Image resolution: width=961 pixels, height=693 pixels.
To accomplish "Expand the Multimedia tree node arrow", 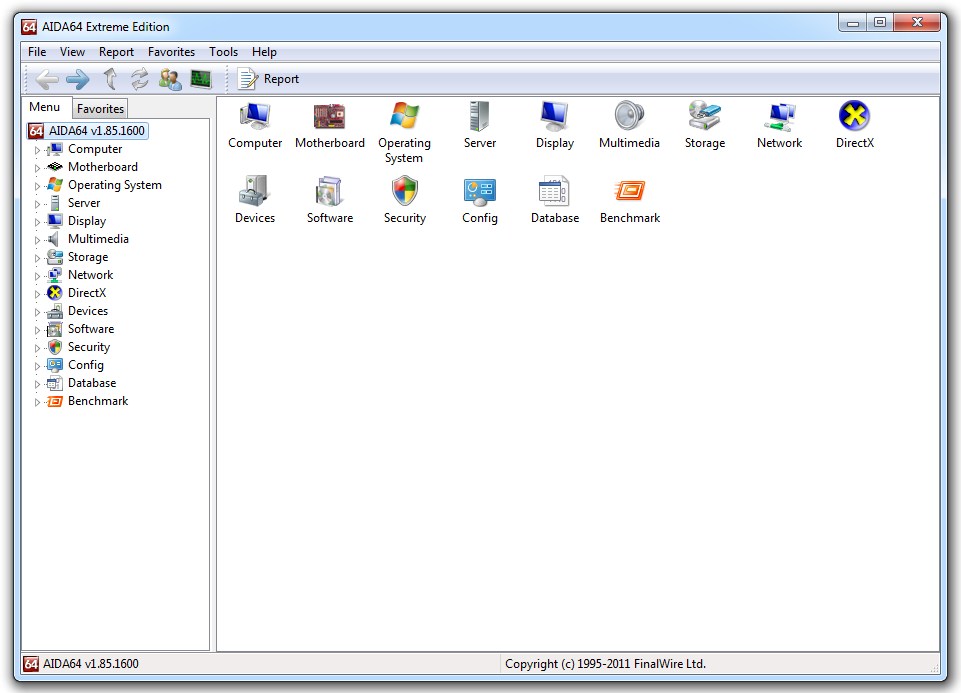I will 37,240.
